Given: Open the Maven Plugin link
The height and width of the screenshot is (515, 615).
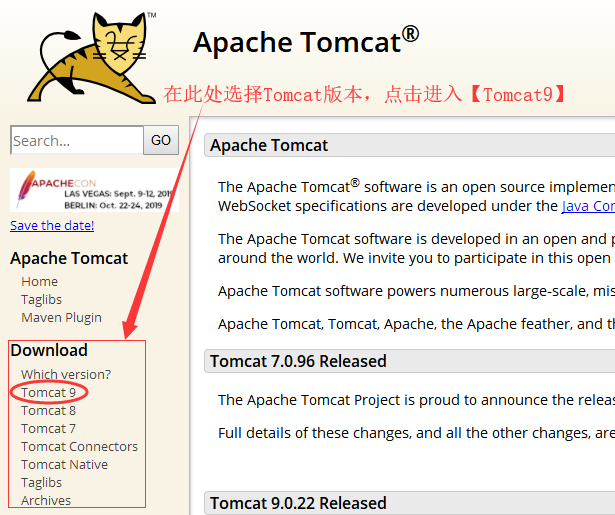Looking at the screenshot, I should pos(62,318).
